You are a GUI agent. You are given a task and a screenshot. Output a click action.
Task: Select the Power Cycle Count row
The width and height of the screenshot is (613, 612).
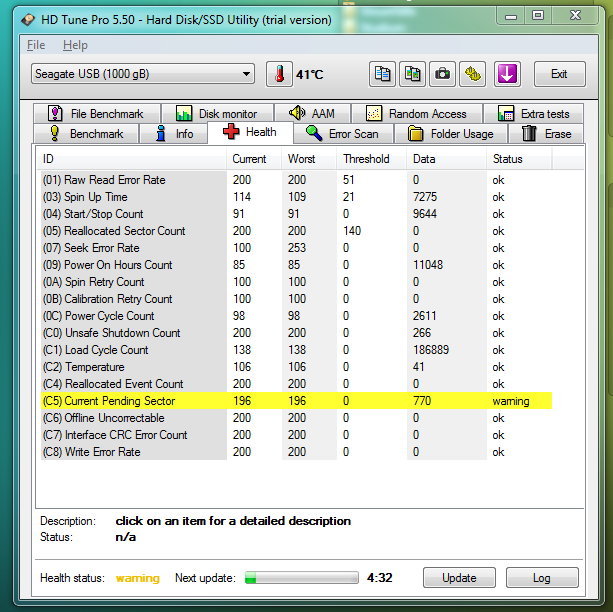296,316
